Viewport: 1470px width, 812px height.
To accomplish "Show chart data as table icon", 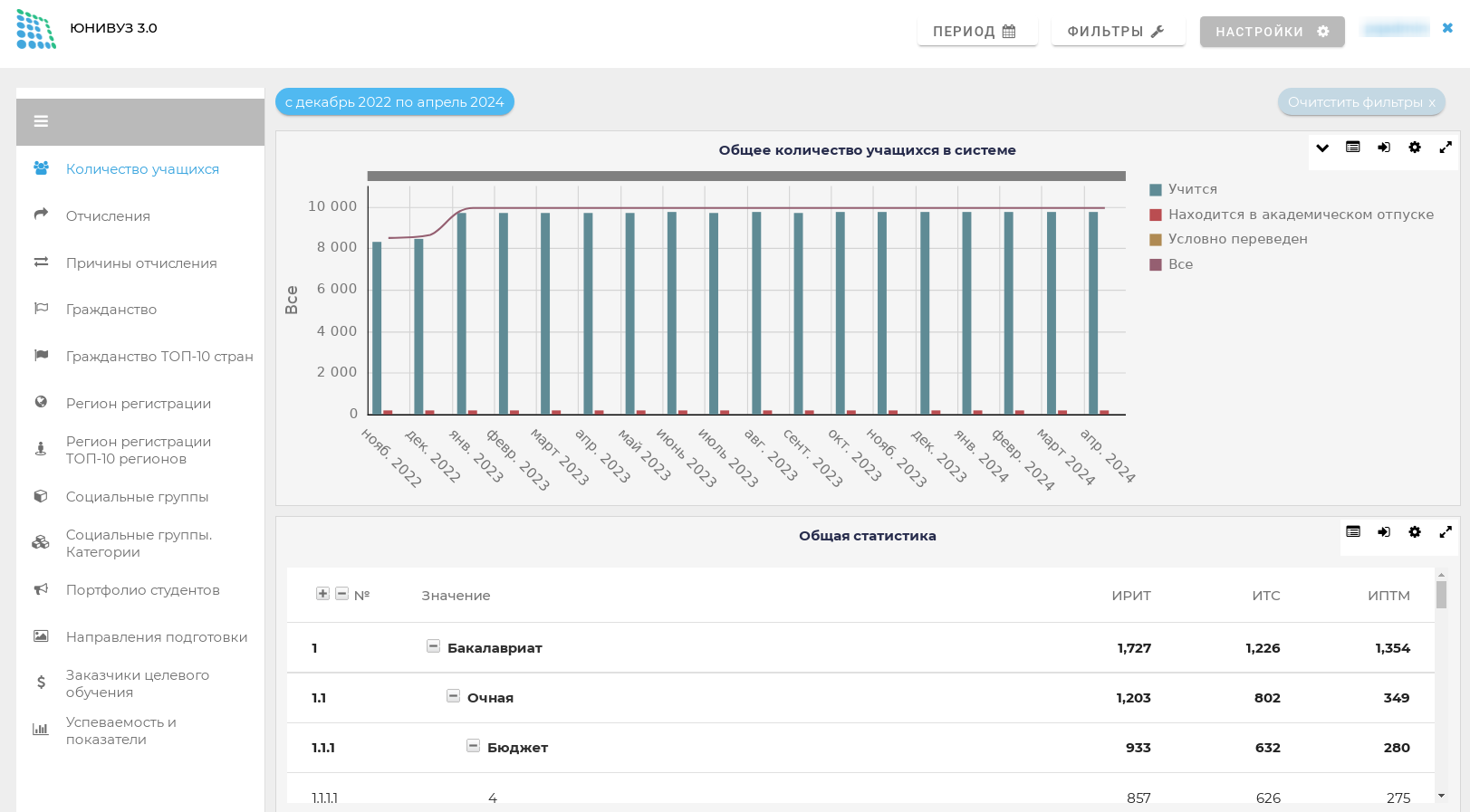I will click(1353, 148).
